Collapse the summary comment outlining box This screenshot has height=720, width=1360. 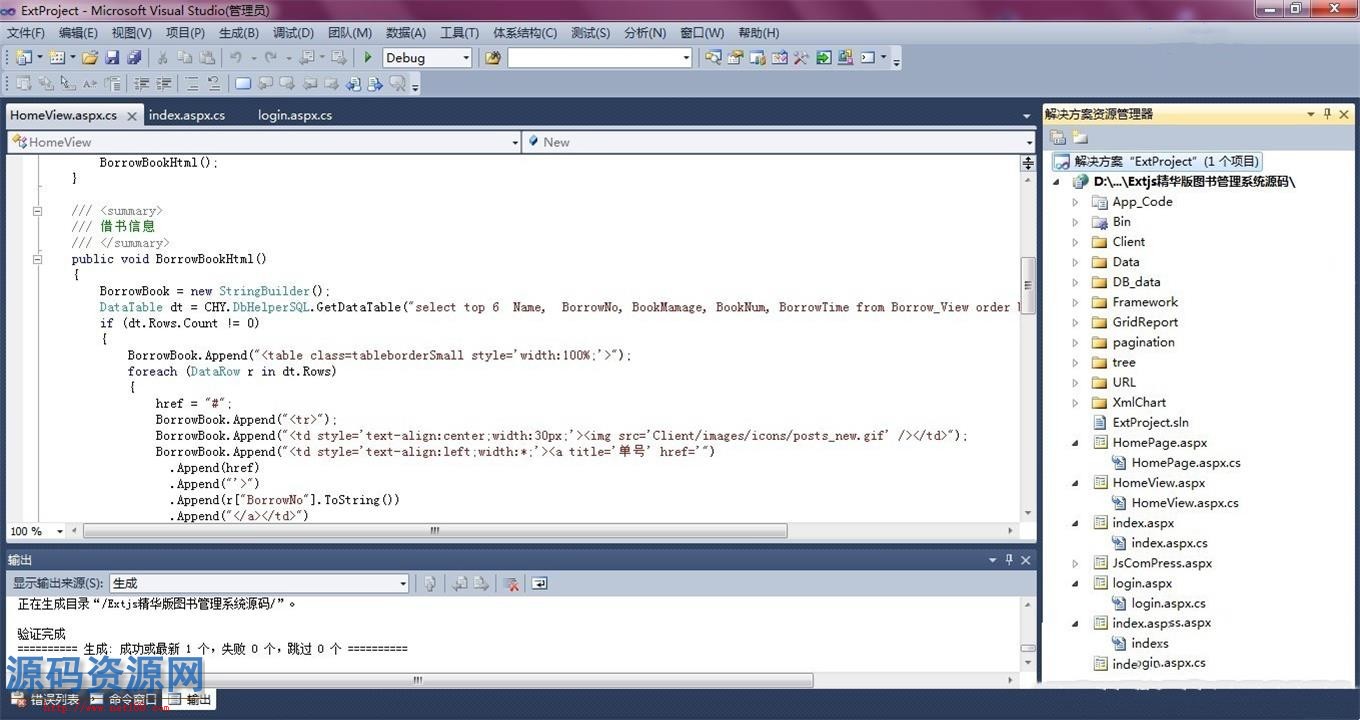pos(37,211)
